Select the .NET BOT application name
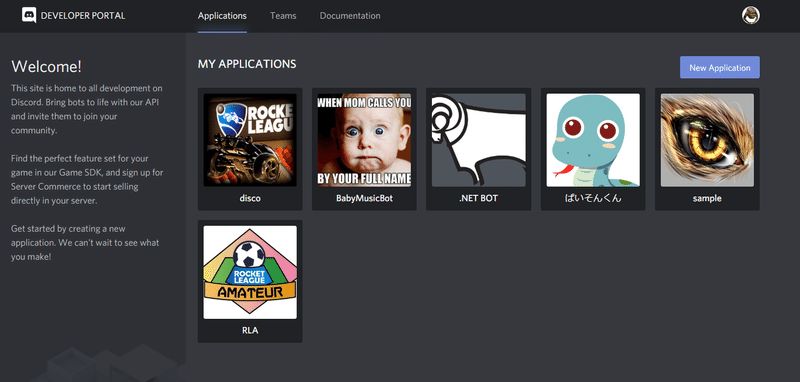 (x=479, y=198)
